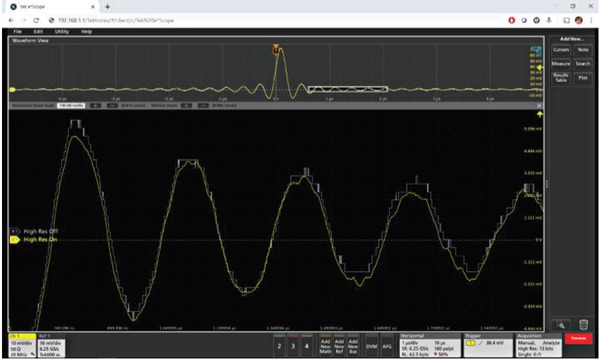Screen dimensions: 600x360
Task: Open the Acquisition settings badge
Action: coord(539,345)
